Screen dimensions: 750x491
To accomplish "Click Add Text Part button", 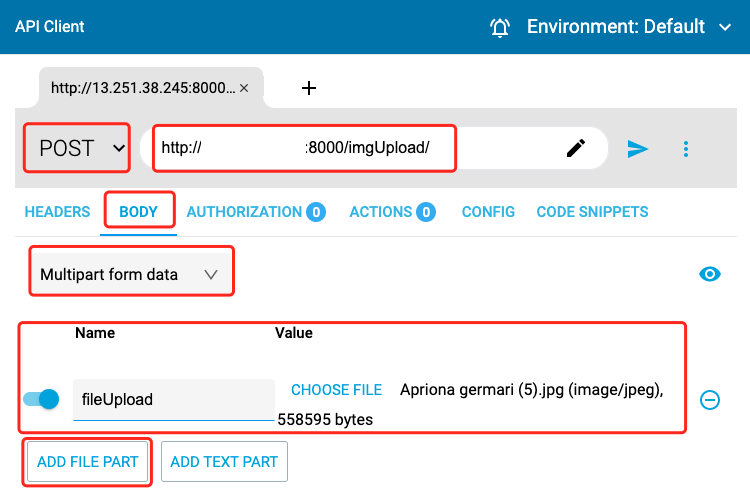I will pyautogui.click(x=224, y=462).
